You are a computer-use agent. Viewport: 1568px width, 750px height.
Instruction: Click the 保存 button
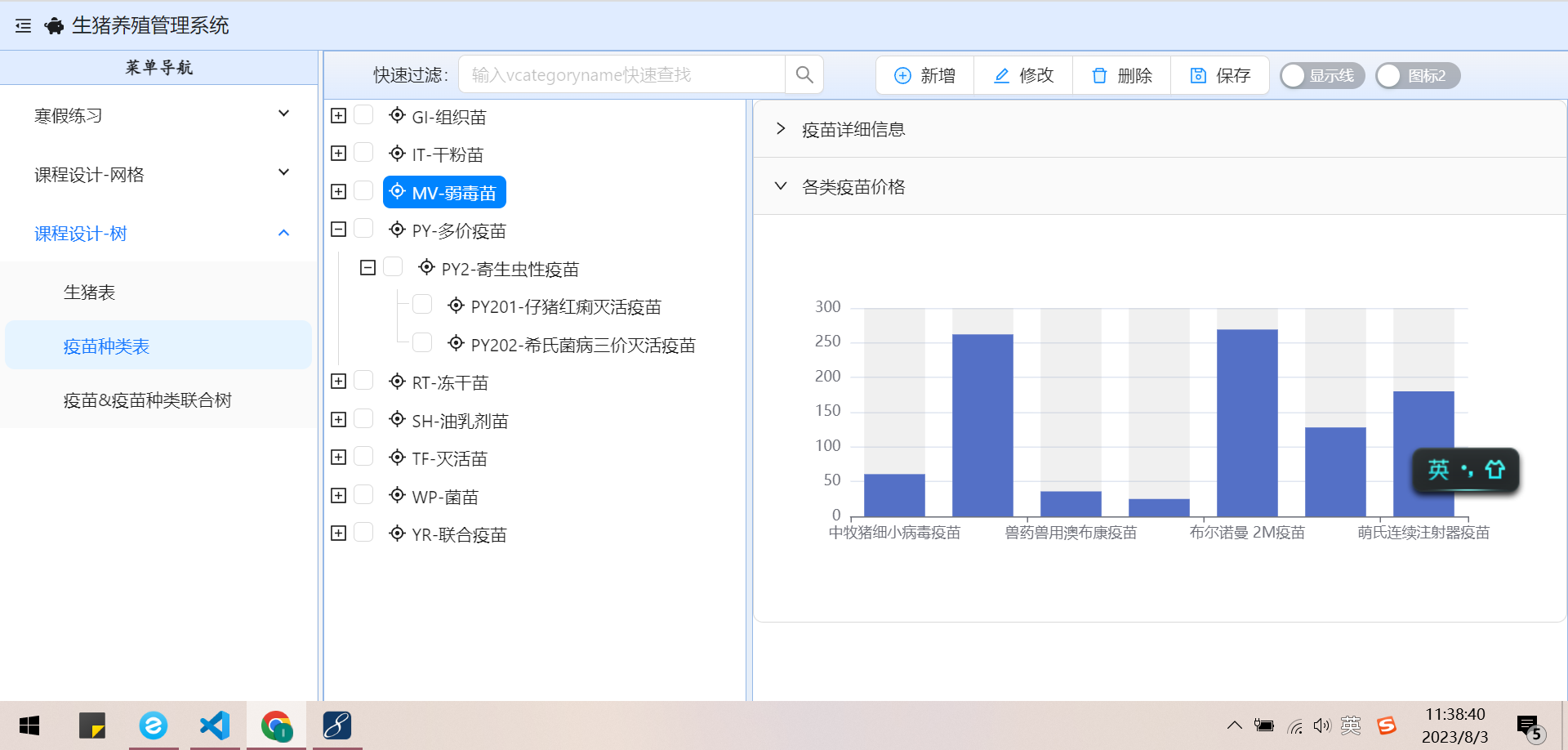pos(1220,75)
